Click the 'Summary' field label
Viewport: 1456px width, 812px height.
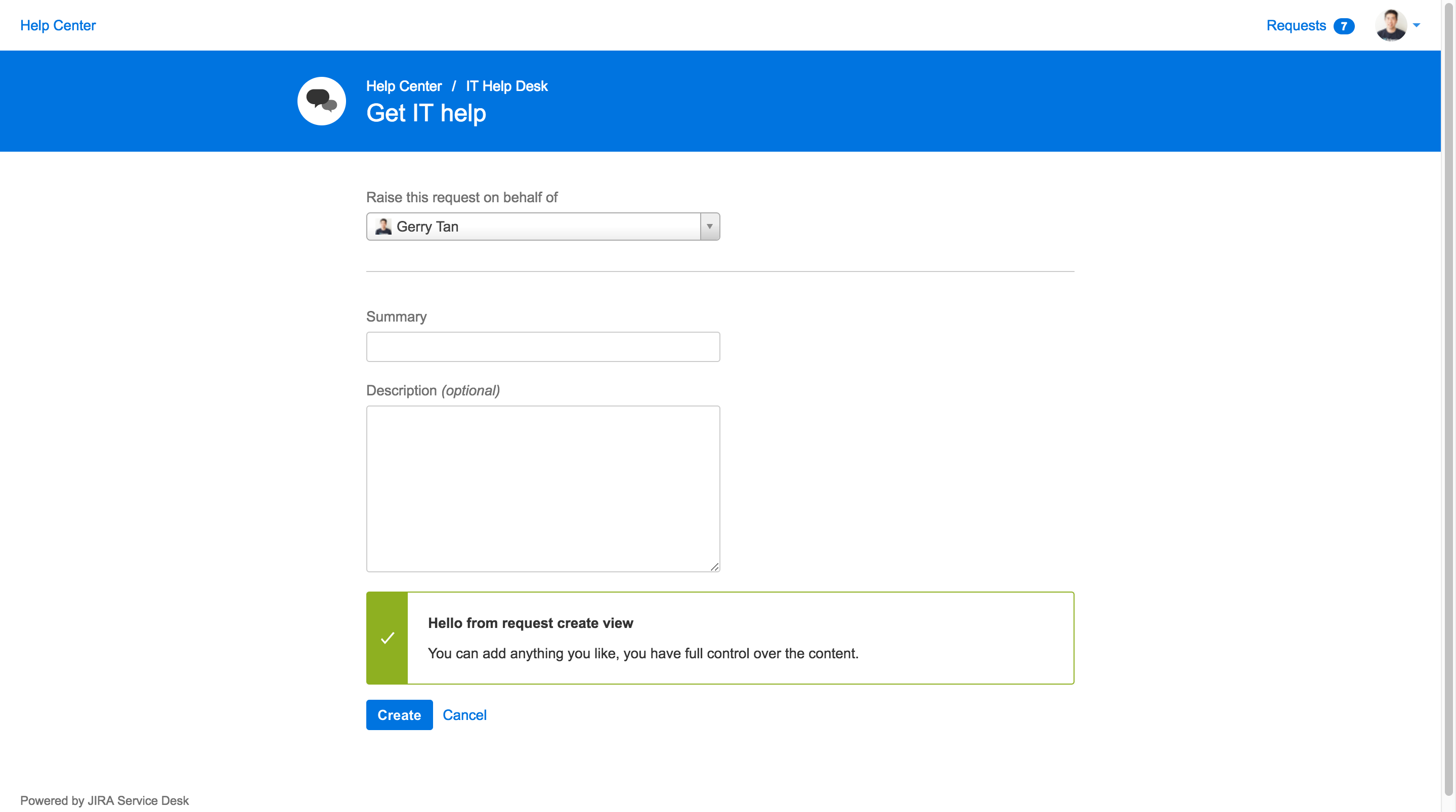[x=396, y=317]
